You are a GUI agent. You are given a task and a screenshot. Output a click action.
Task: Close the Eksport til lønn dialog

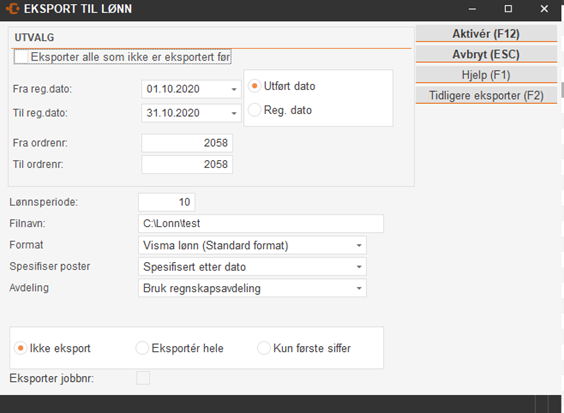tap(544, 9)
